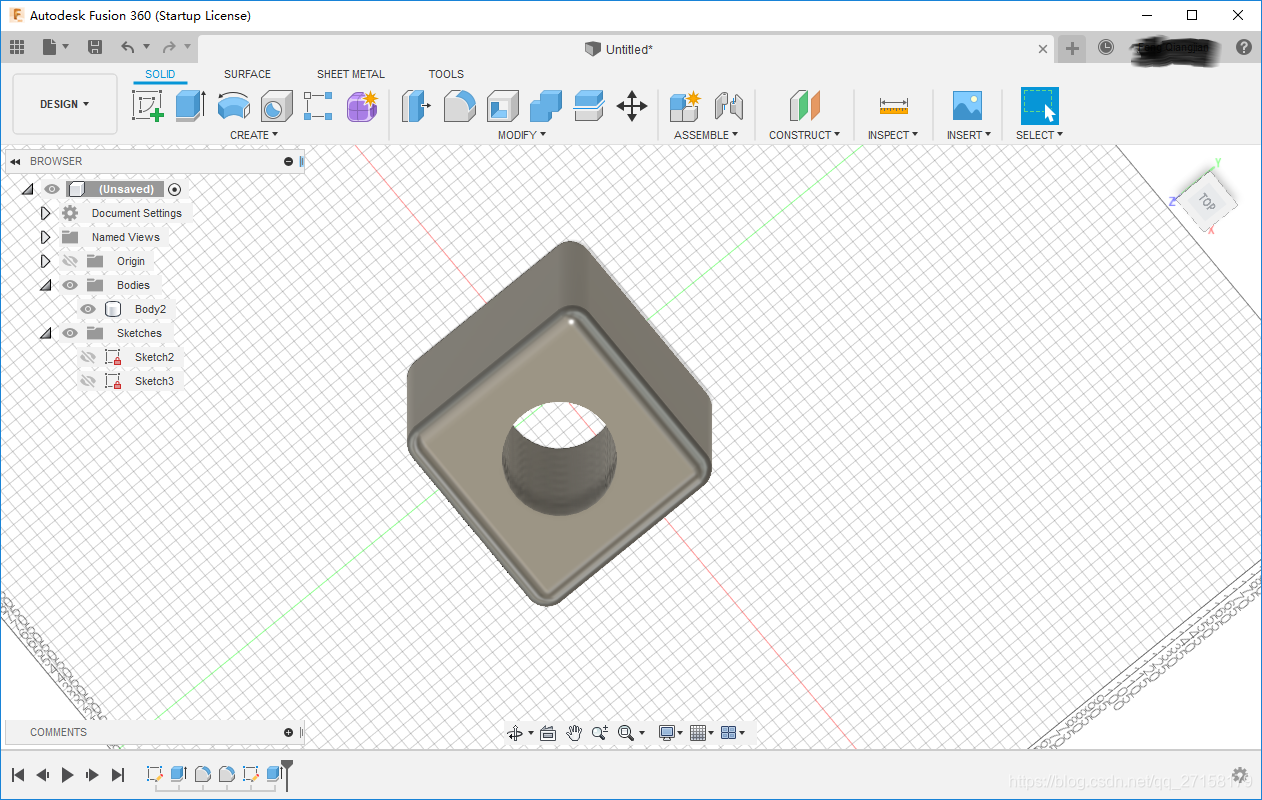Click the Move/Copy arrows icon
The height and width of the screenshot is (800, 1262).
click(x=631, y=105)
